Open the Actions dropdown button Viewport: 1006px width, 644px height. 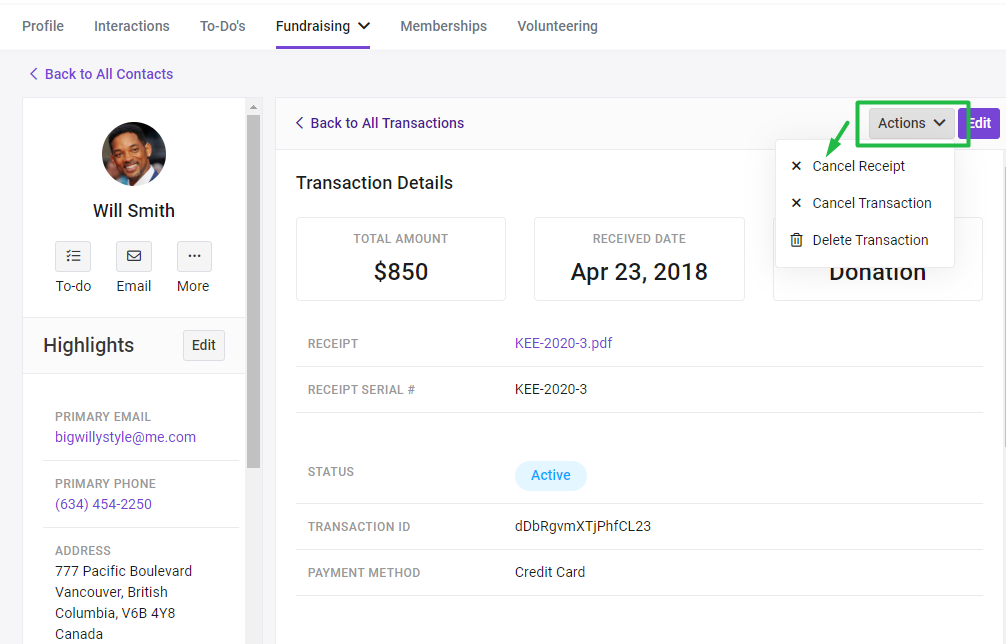point(912,123)
